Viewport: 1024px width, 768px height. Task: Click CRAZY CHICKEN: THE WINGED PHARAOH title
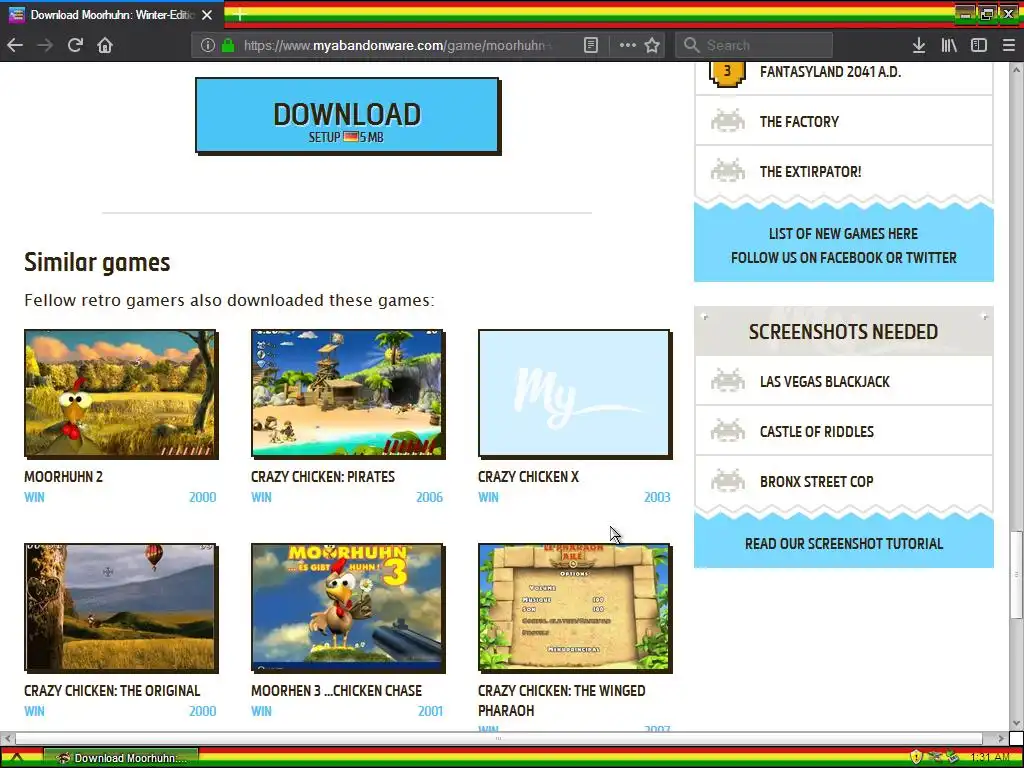click(x=562, y=701)
